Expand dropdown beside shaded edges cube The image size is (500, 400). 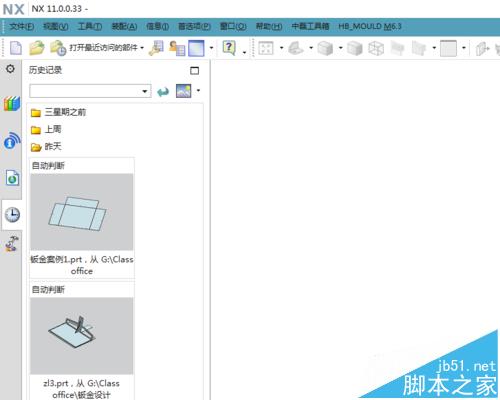[341, 48]
